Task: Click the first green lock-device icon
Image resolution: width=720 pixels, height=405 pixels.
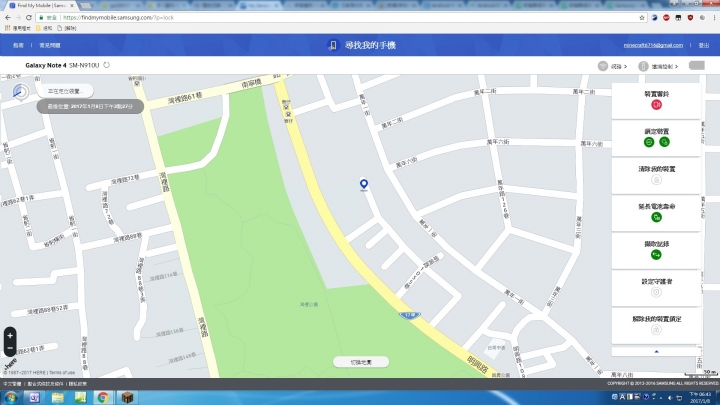Action: 649,142
